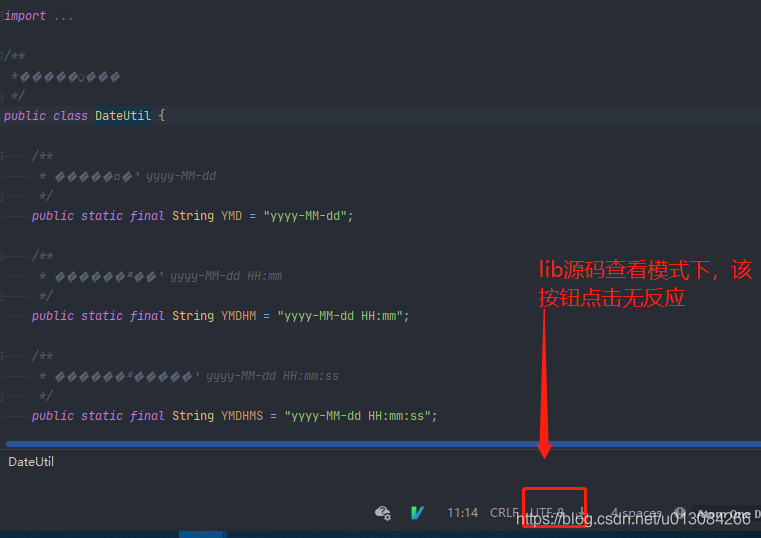
Task: Click the YMDHMS constant name
Action: pyautogui.click(x=242, y=416)
